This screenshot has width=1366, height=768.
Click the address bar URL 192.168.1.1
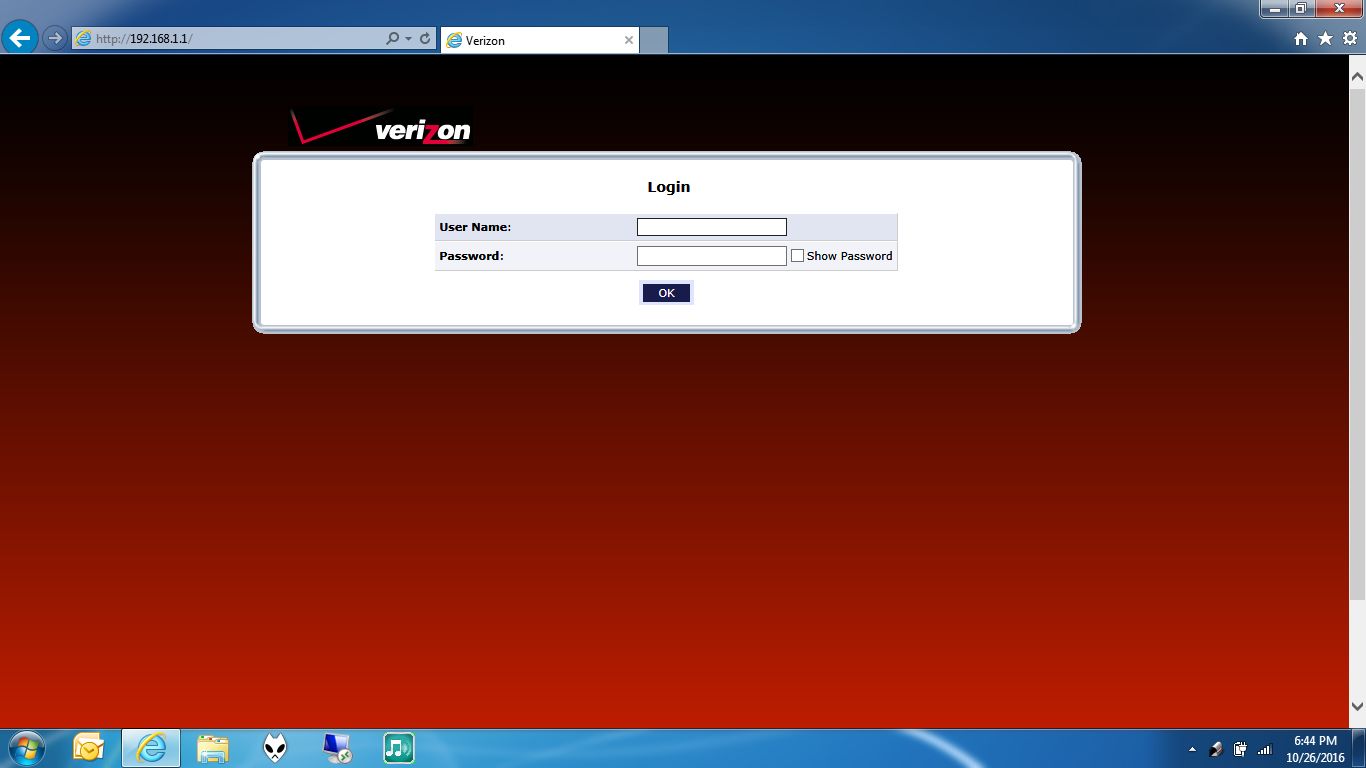[144, 39]
